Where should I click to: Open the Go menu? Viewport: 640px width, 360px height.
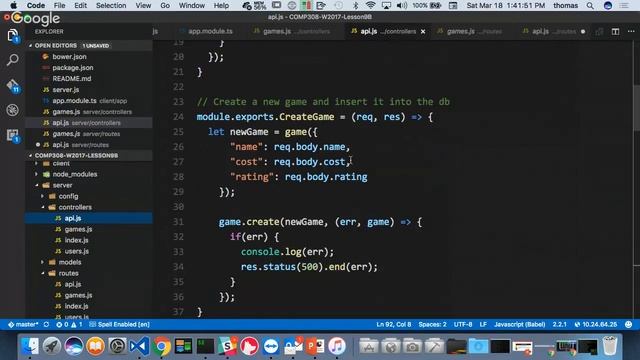click(165, 5)
